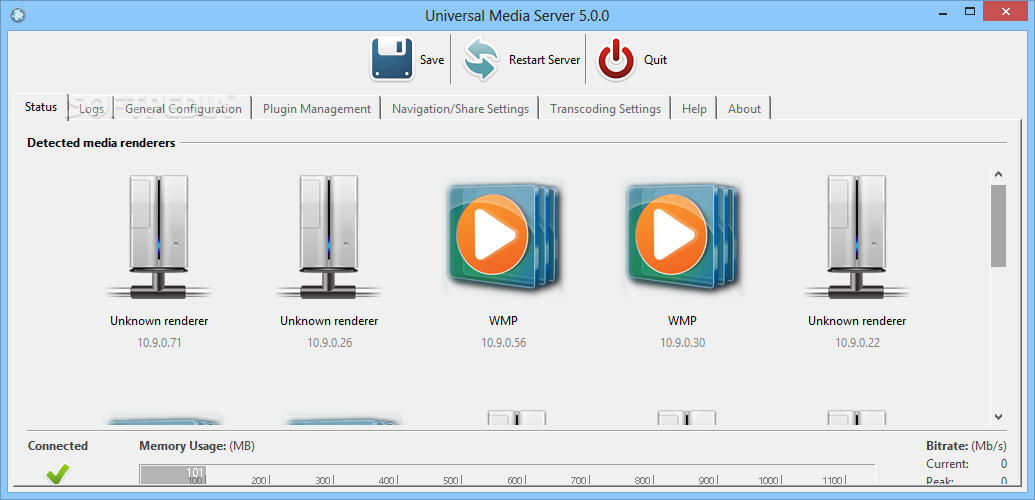
Task: Click the renderer list scroll down arrow
Action: 998,417
